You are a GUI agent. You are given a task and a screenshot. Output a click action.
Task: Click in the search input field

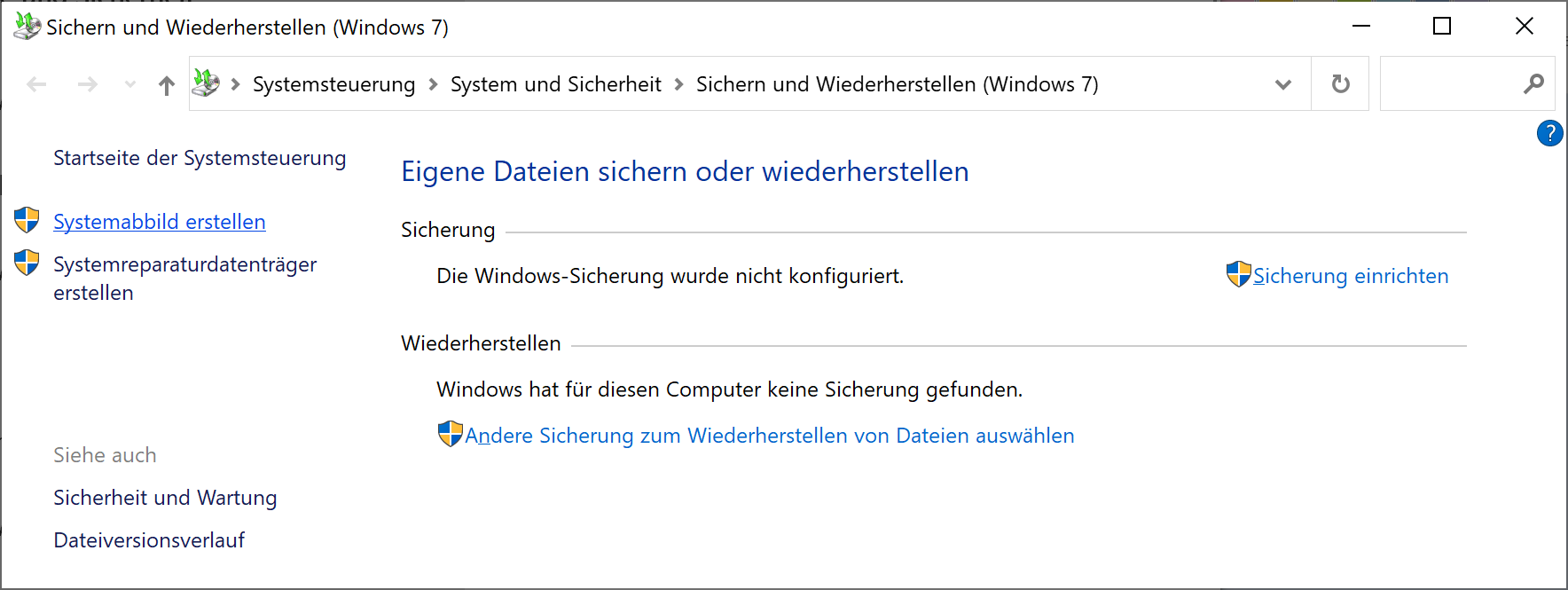point(1450,84)
